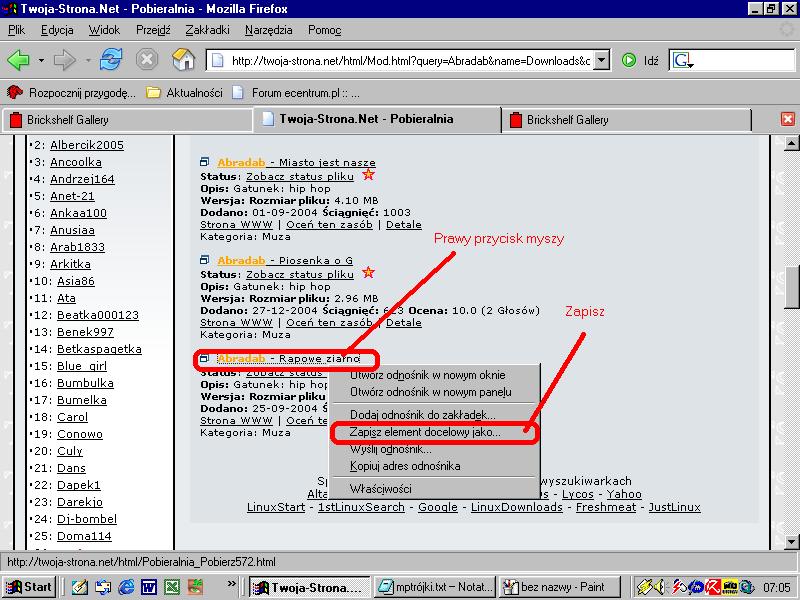
Task: Launch Word from quick launch
Action: click(x=148, y=587)
